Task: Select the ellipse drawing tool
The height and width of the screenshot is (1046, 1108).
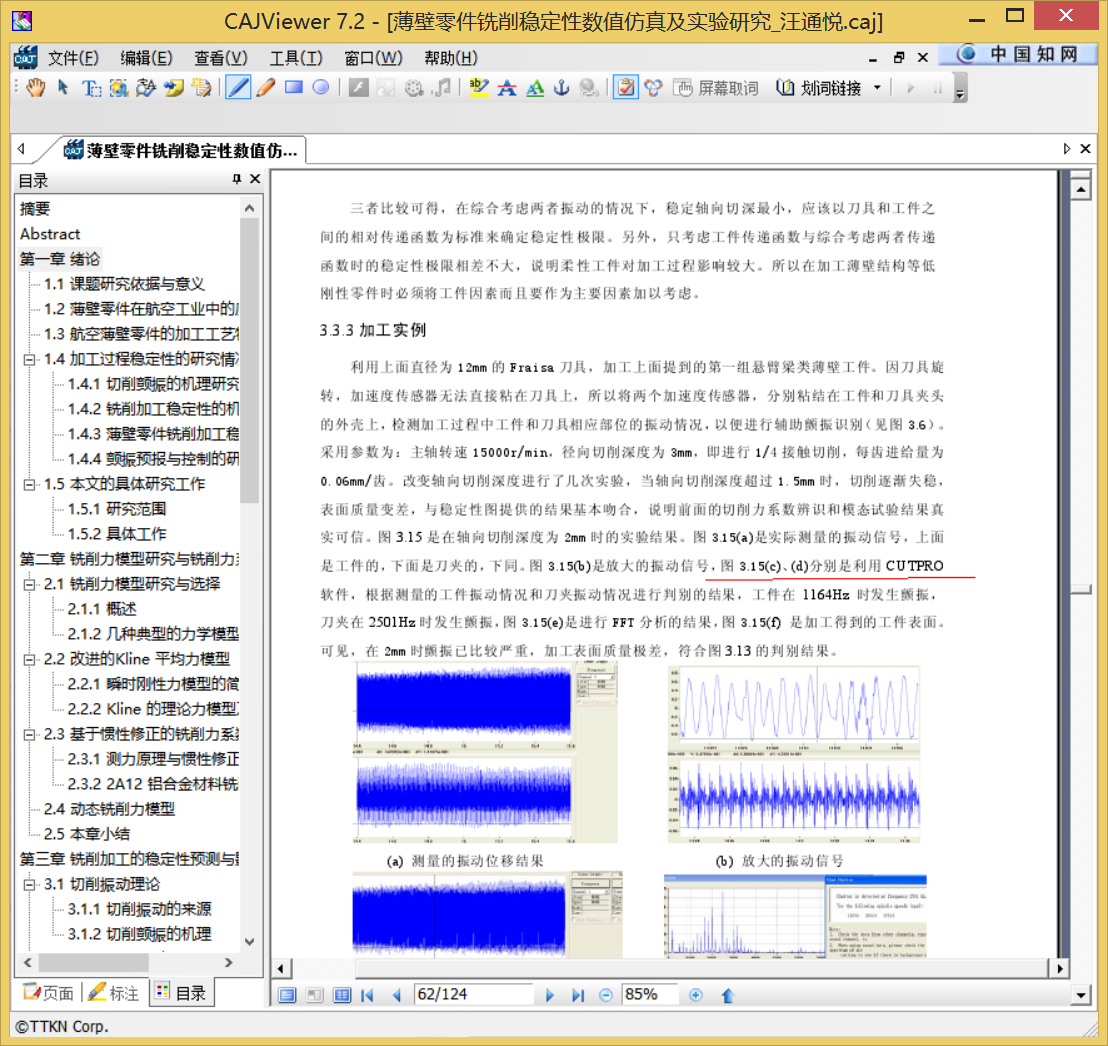Action: (321, 88)
